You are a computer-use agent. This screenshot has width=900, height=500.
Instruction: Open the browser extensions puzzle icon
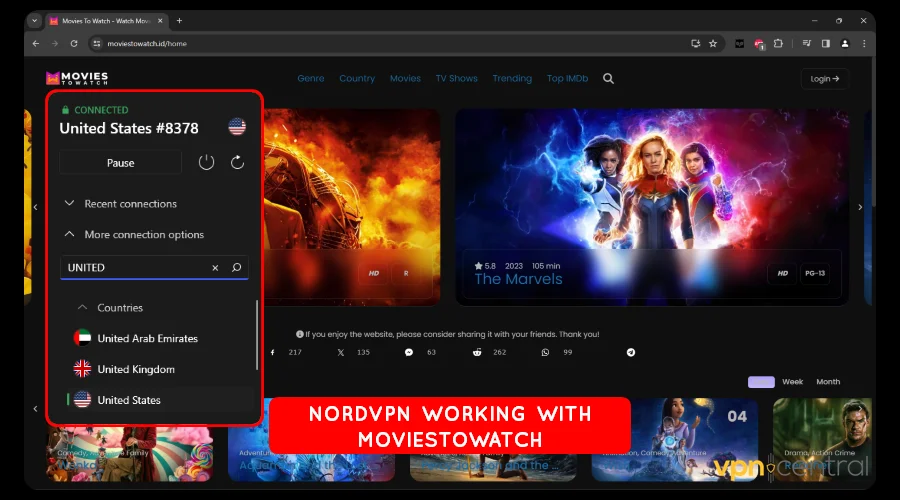pos(778,44)
